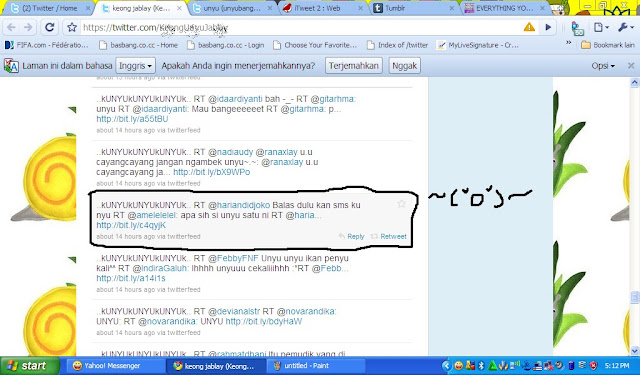Click the yellow security warning triangle in address bar
This screenshot has width=640, height=375.
point(529,27)
